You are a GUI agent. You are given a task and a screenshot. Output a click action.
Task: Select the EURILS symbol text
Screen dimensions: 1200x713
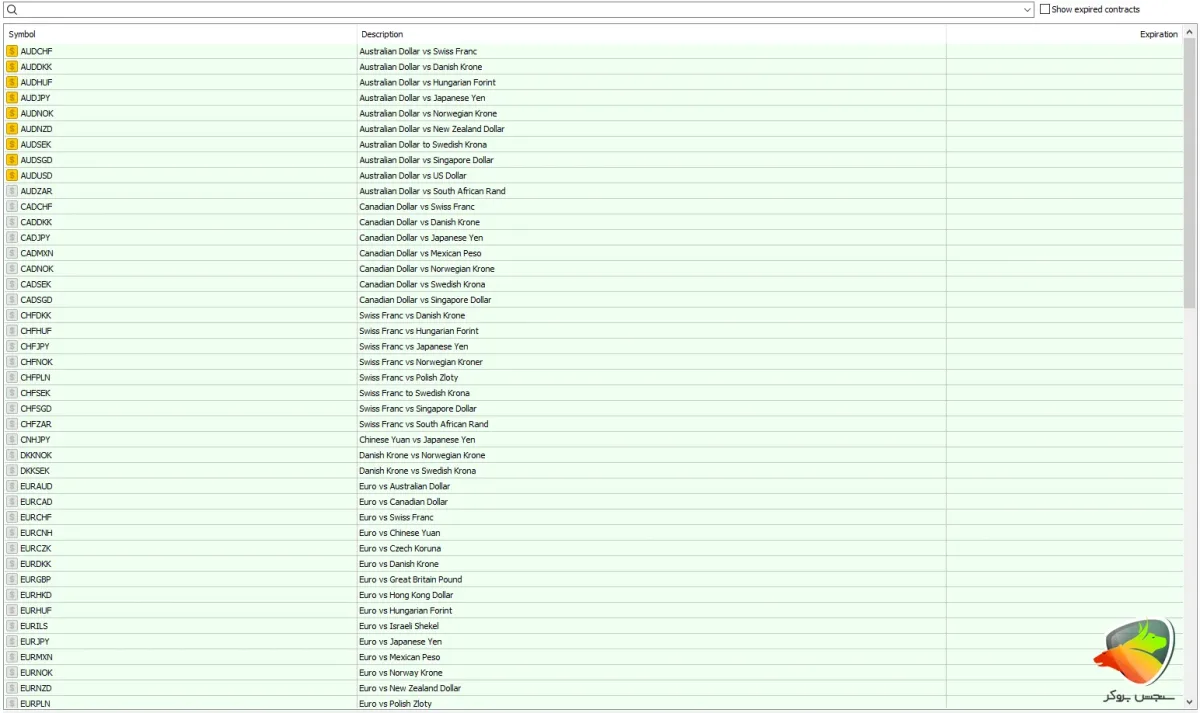click(x=34, y=626)
